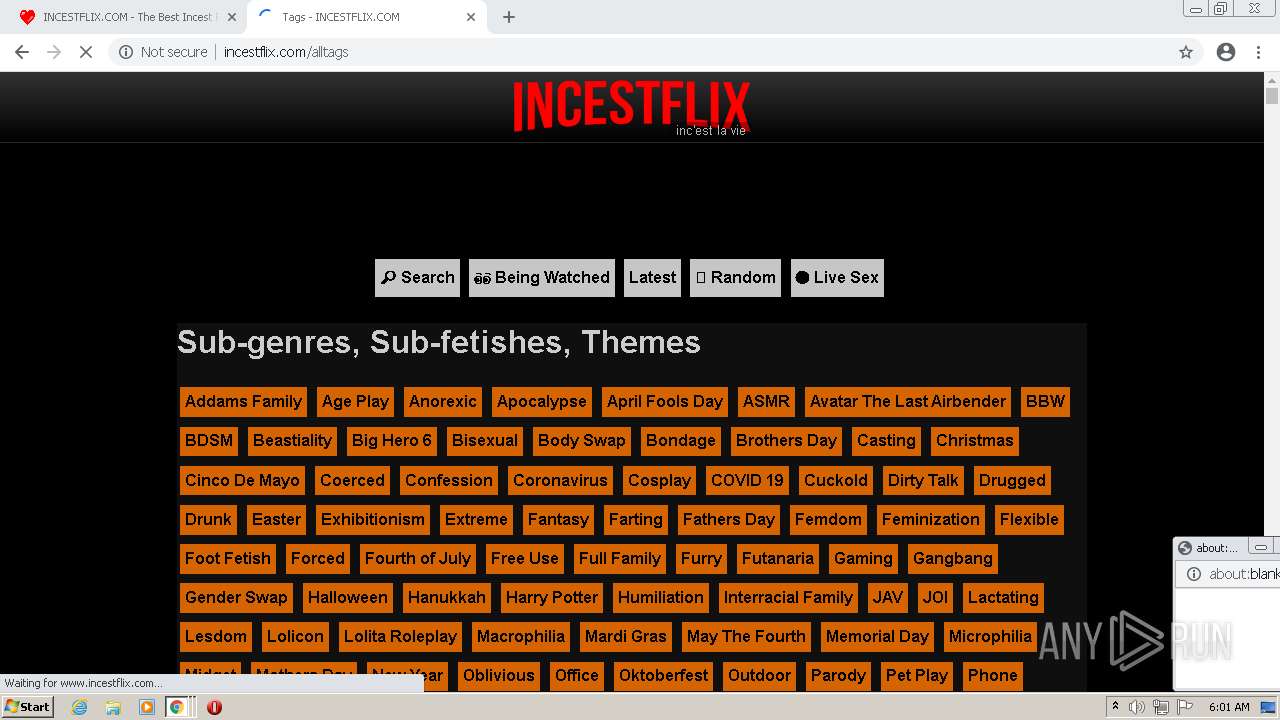The height and width of the screenshot is (720, 1280).
Task: Select the Gaming tag
Action: [x=863, y=559]
